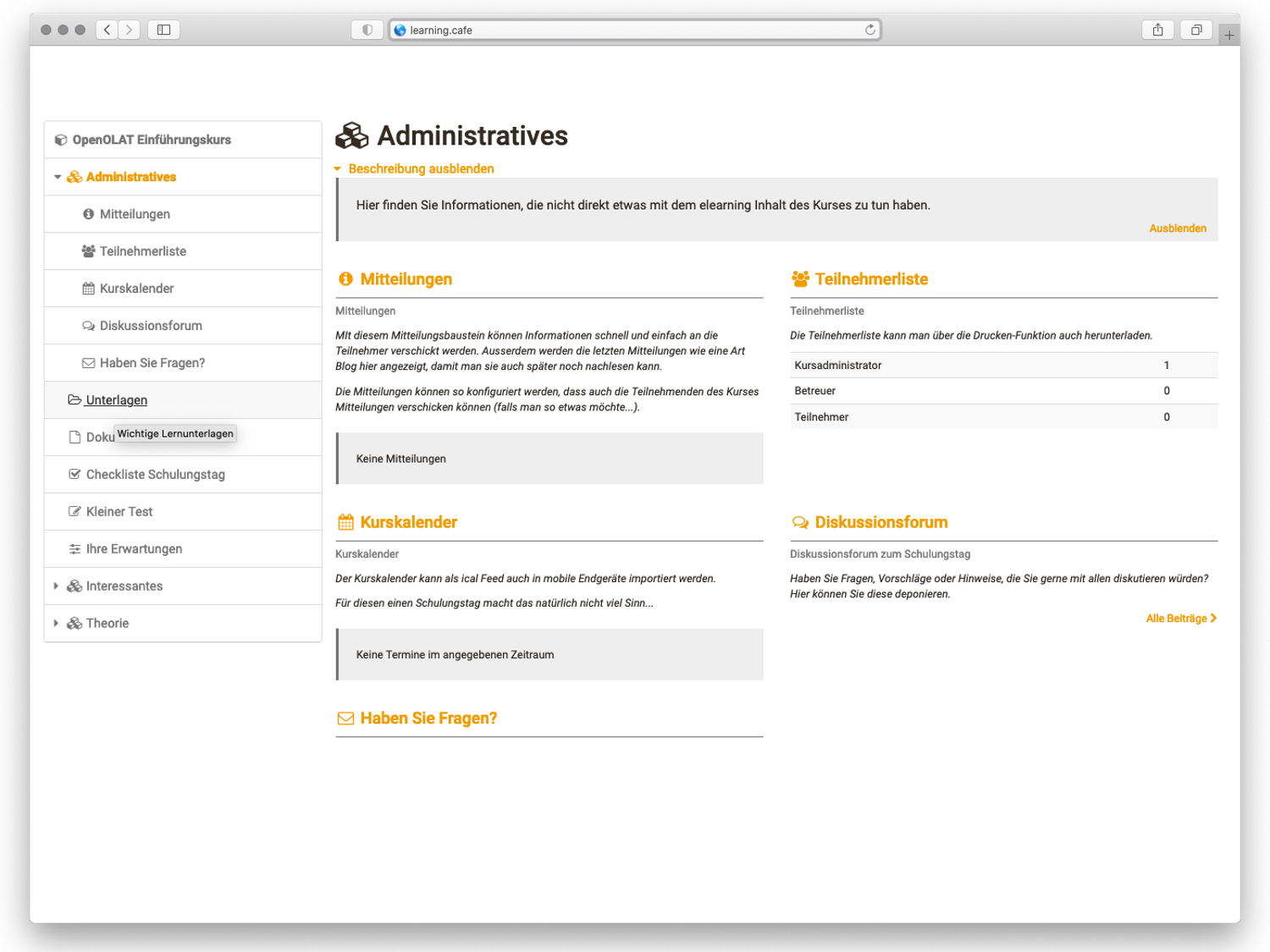Image resolution: width=1270 pixels, height=952 pixels.
Task: Expand the Theorie tree node arrow
Action: tap(56, 624)
